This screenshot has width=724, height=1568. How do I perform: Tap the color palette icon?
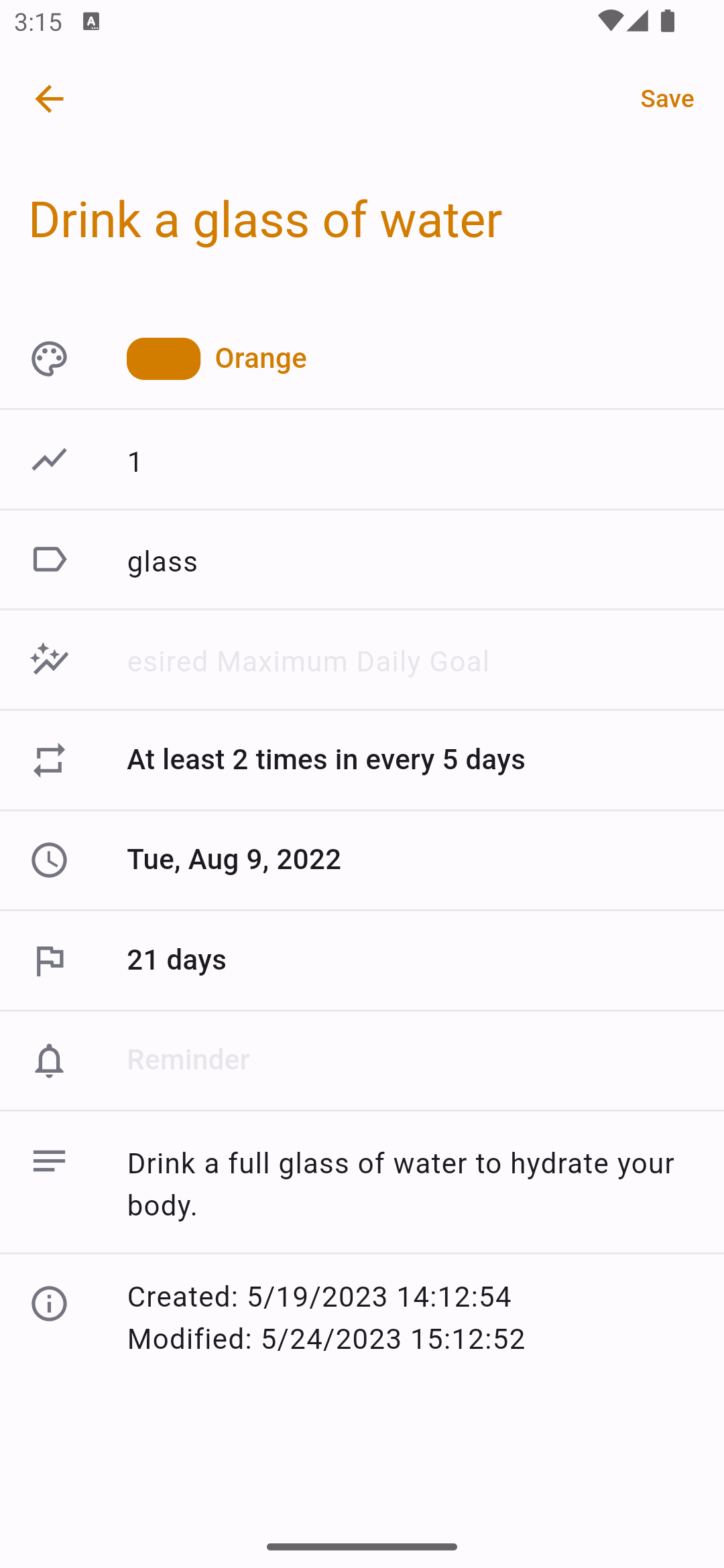[49, 358]
